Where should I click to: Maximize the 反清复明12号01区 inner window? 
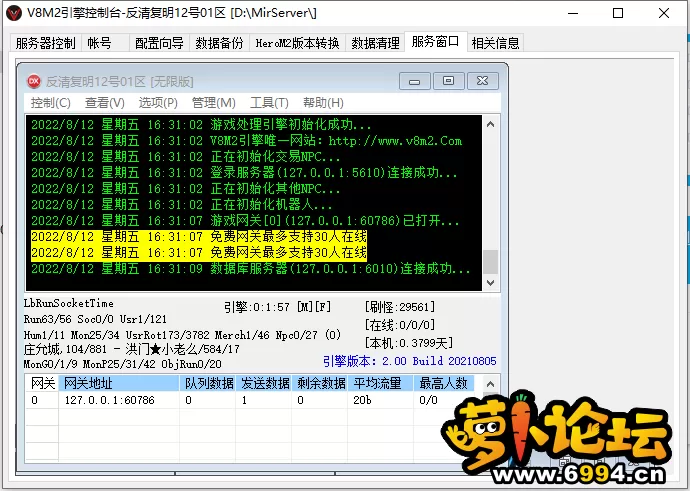[448, 81]
